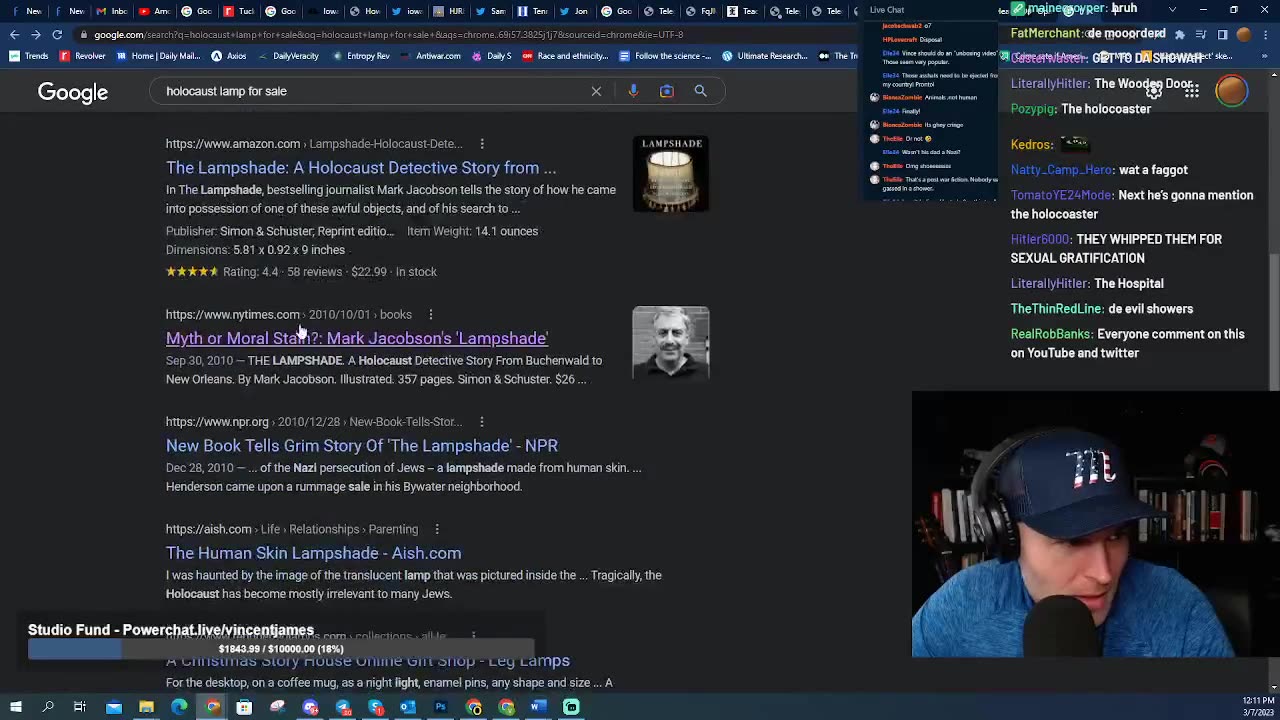Open the Home | Daily Mail bookmark
The image size is (1280, 720).
tap(159, 56)
